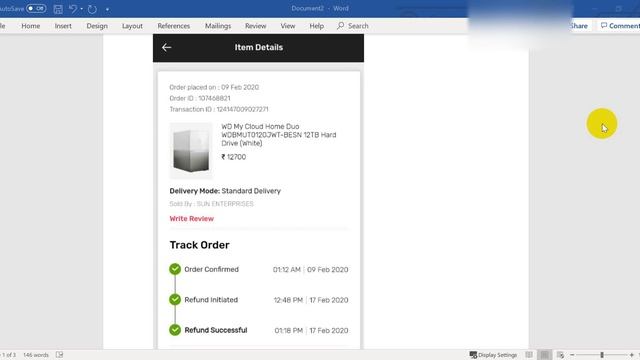
Task: Click the Redo icon
Action: [92, 9]
